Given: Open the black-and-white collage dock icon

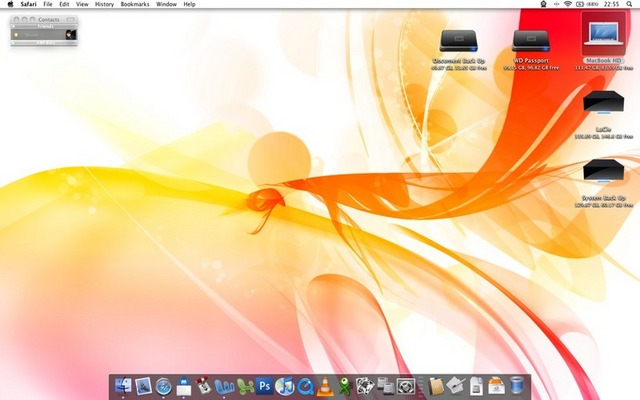Looking at the screenshot, I should pos(365,386).
